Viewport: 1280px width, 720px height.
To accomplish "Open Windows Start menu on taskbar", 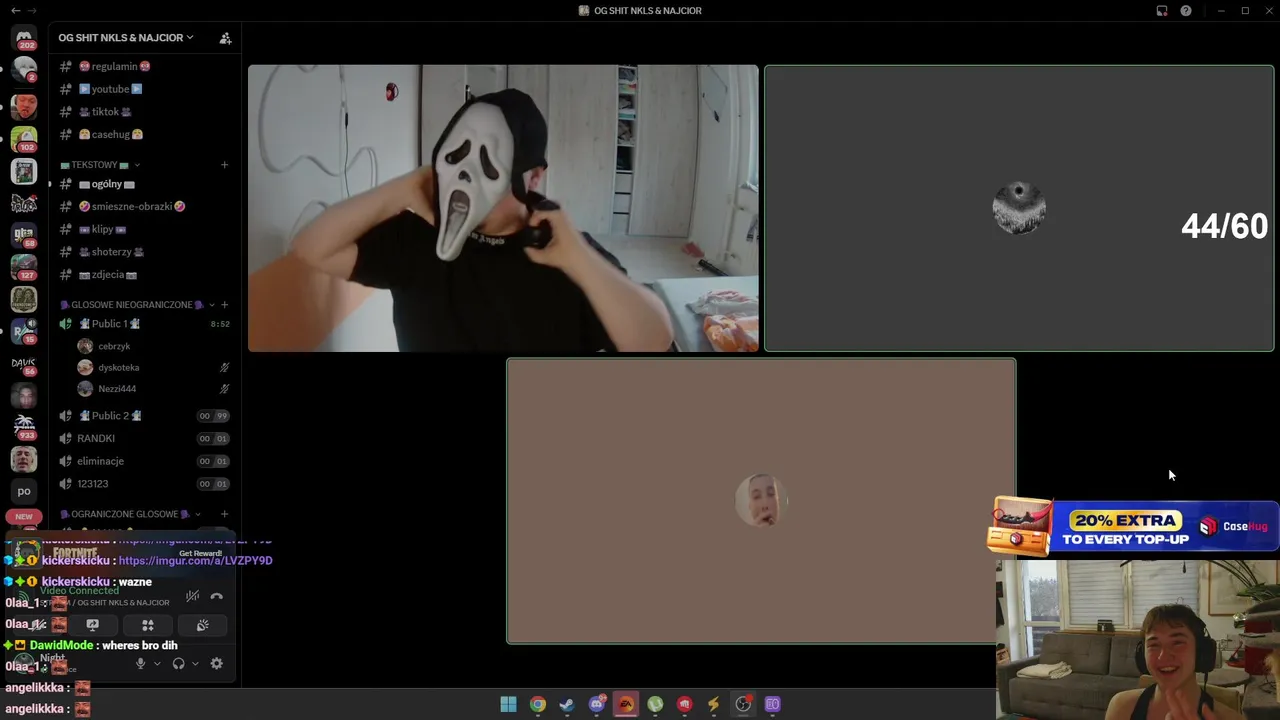I will [508, 705].
